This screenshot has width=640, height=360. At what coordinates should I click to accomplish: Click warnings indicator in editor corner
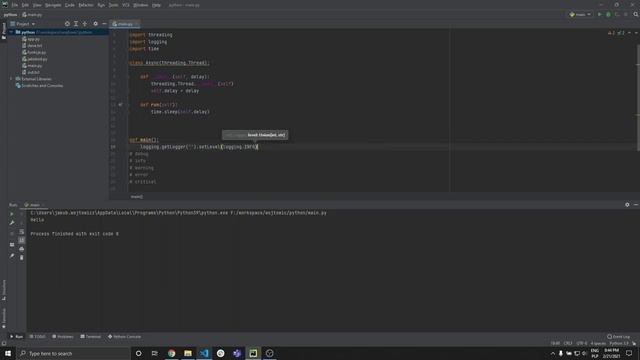pyautogui.click(x=611, y=33)
